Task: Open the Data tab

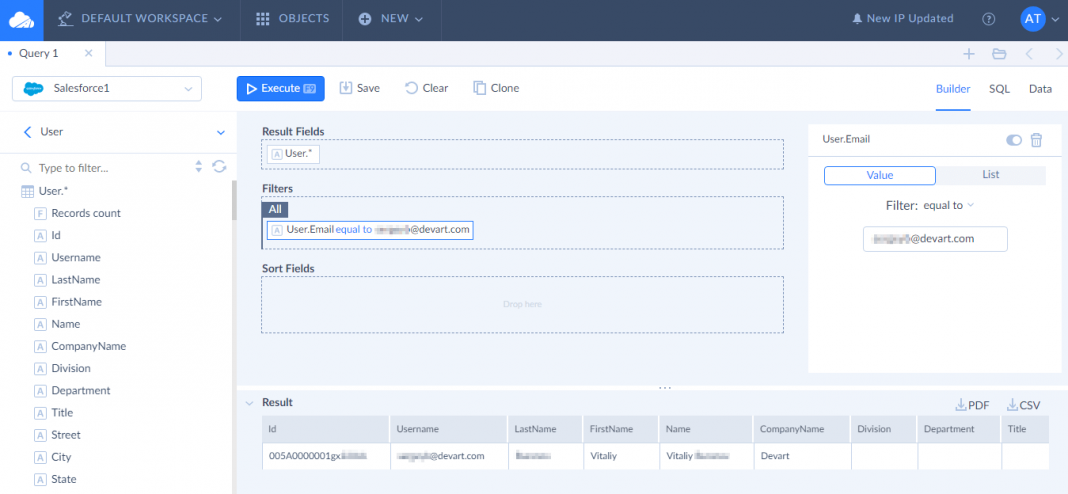Action: (x=1040, y=89)
